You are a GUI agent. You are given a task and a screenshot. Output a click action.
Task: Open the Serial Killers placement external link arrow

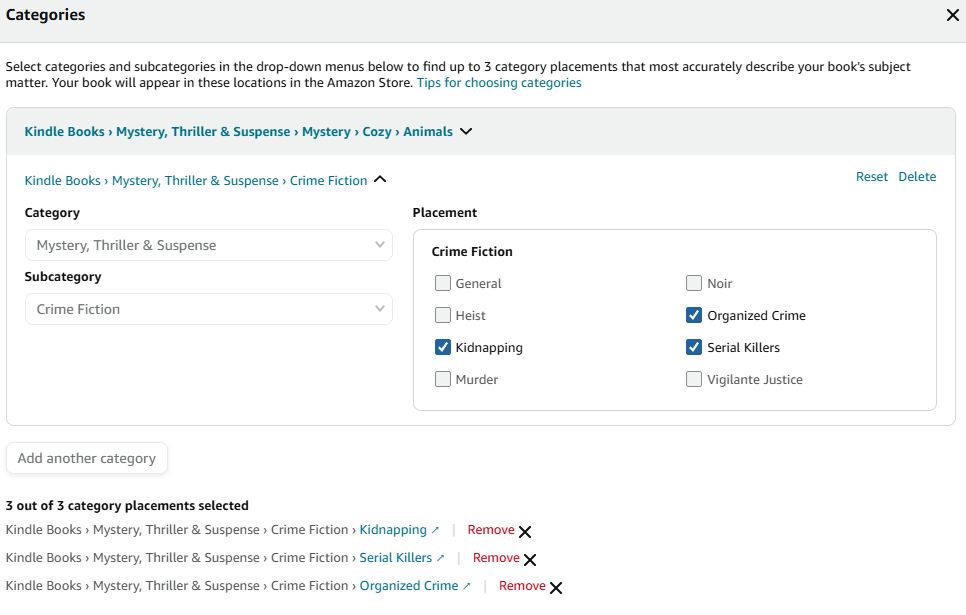tap(442, 557)
